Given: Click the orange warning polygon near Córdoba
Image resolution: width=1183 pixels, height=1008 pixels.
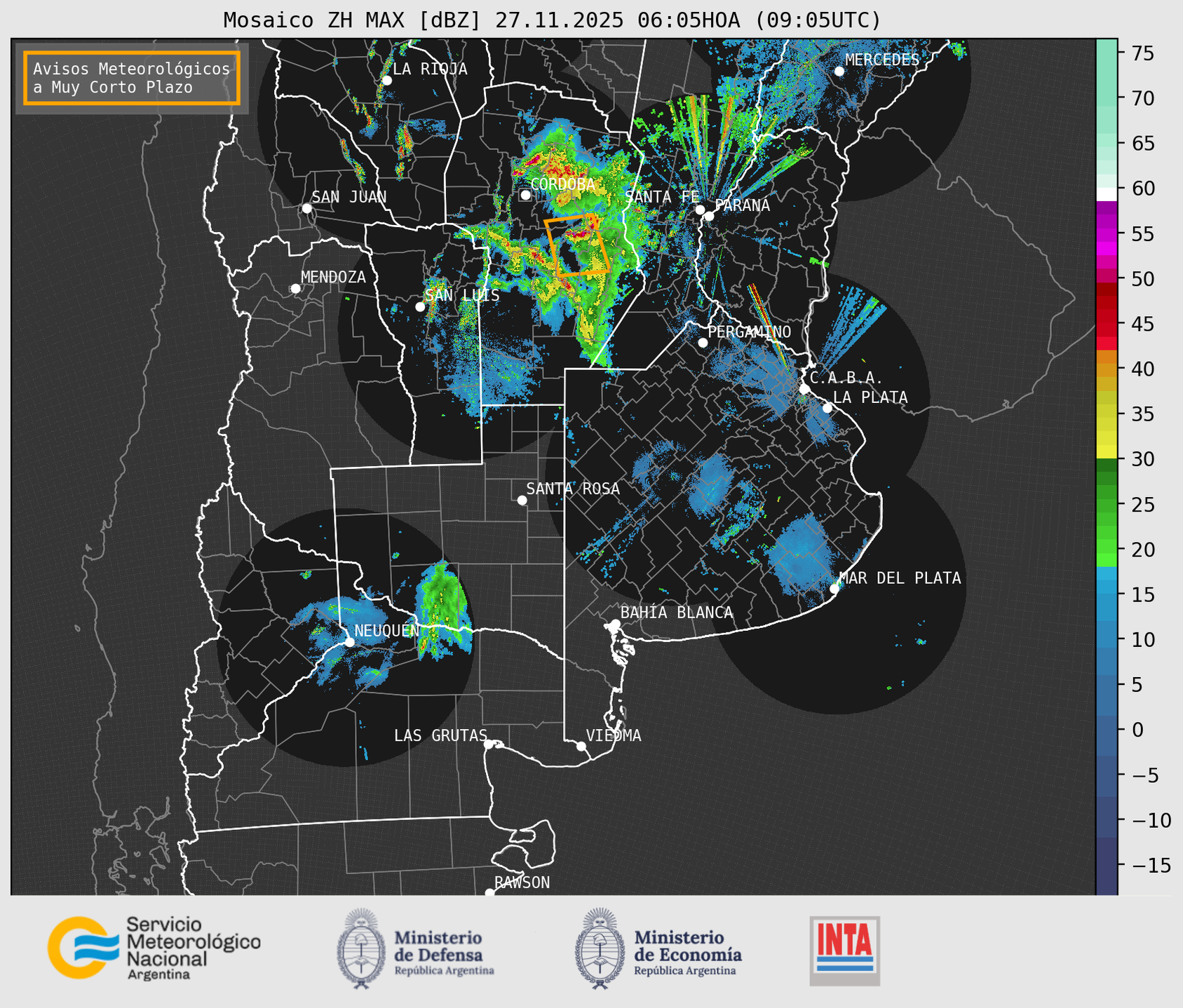Looking at the screenshot, I should click(x=576, y=245).
